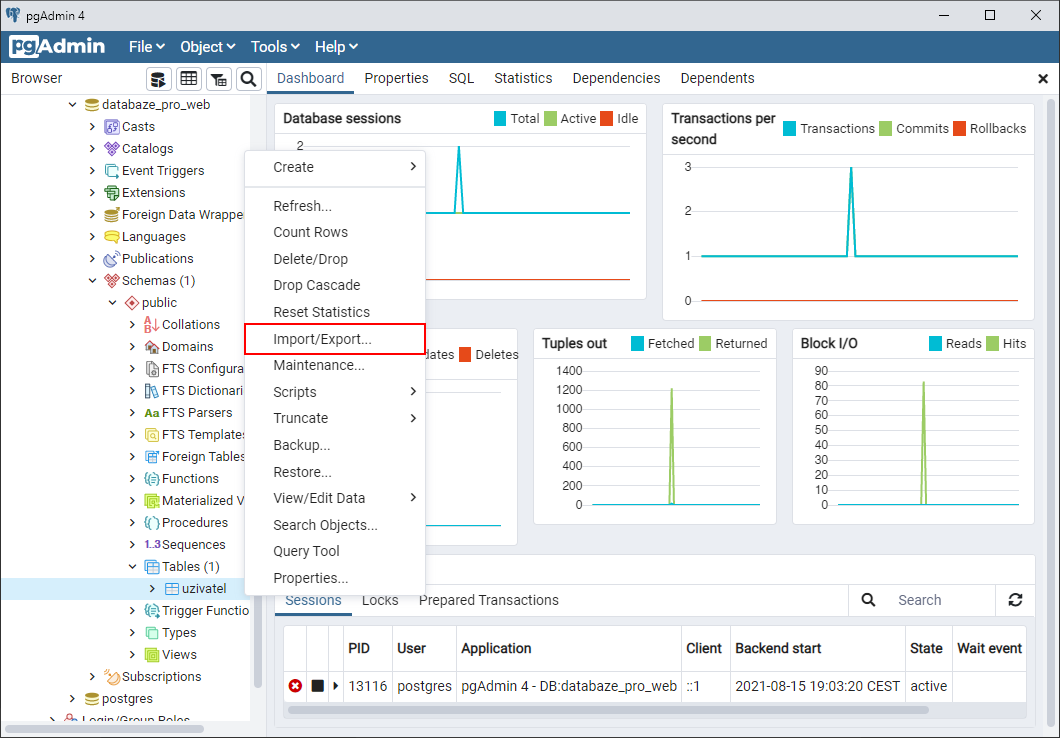This screenshot has width=1060, height=738.
Task: Click the View Data grid icon
Action: tap(189, 78)
